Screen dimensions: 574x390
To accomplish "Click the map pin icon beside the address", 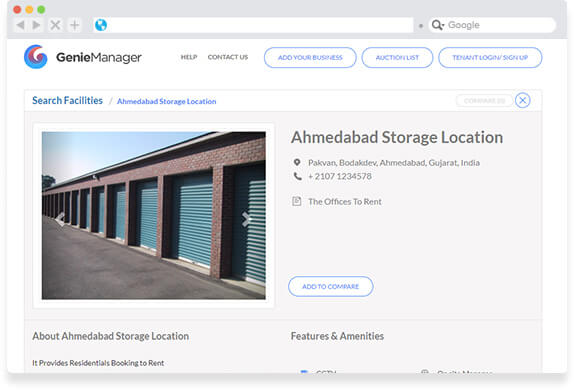I will [x=297, y=162].
